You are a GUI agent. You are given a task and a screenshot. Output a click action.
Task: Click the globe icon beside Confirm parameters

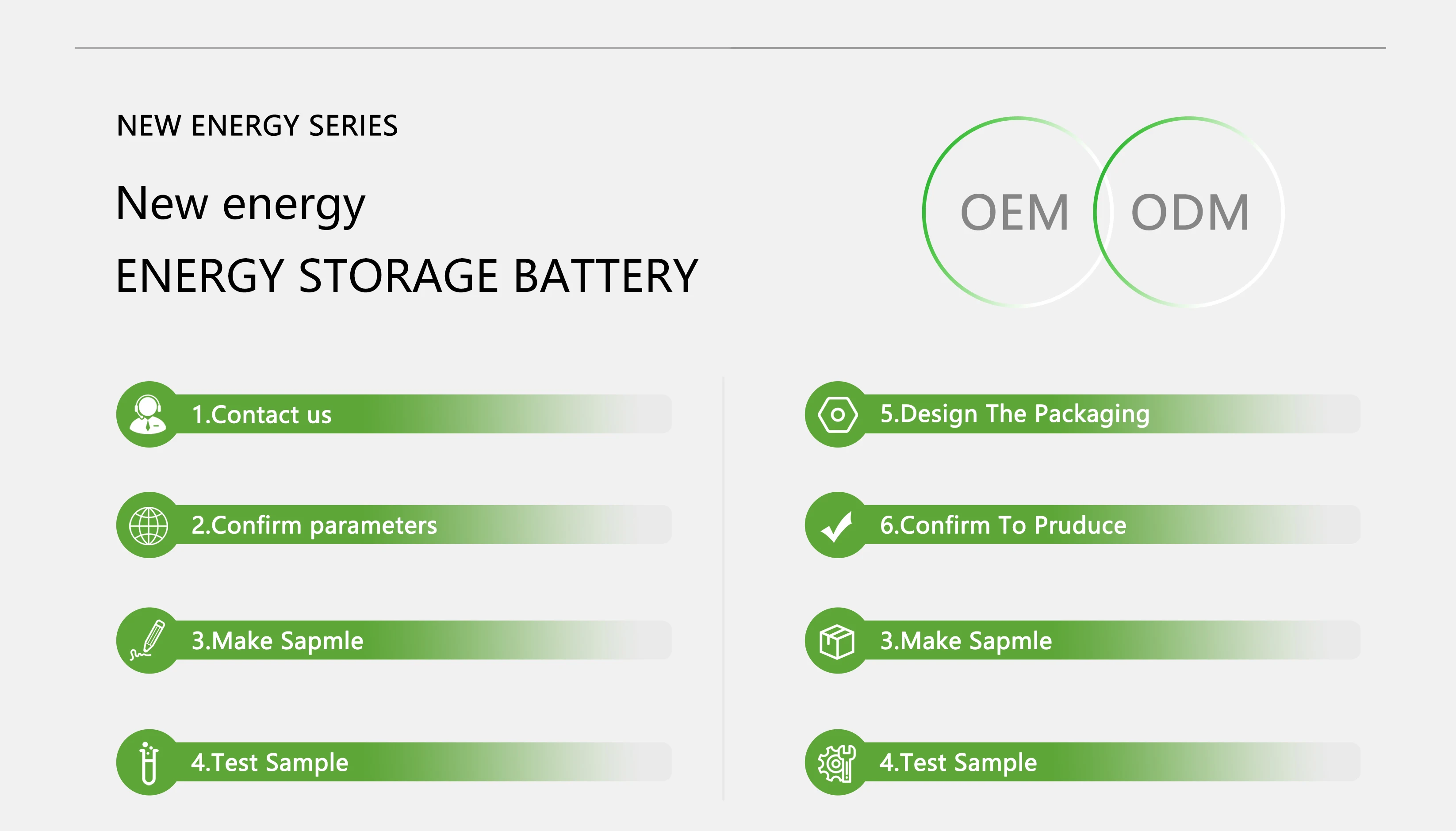[149, 525]
